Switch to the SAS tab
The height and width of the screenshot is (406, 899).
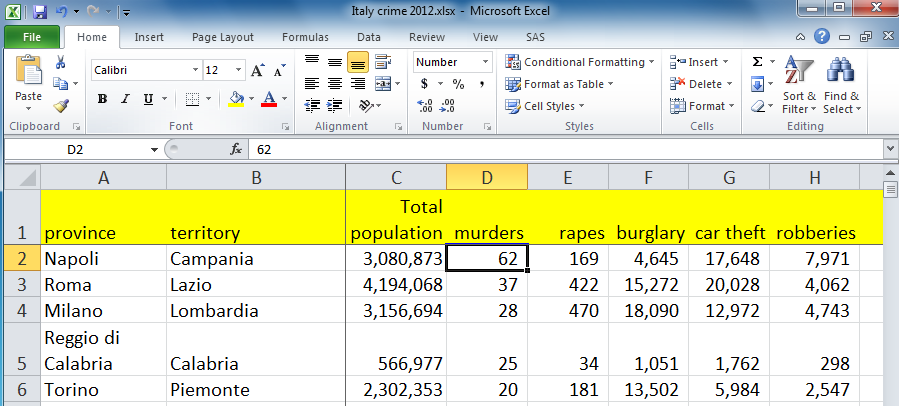[536, 37]
